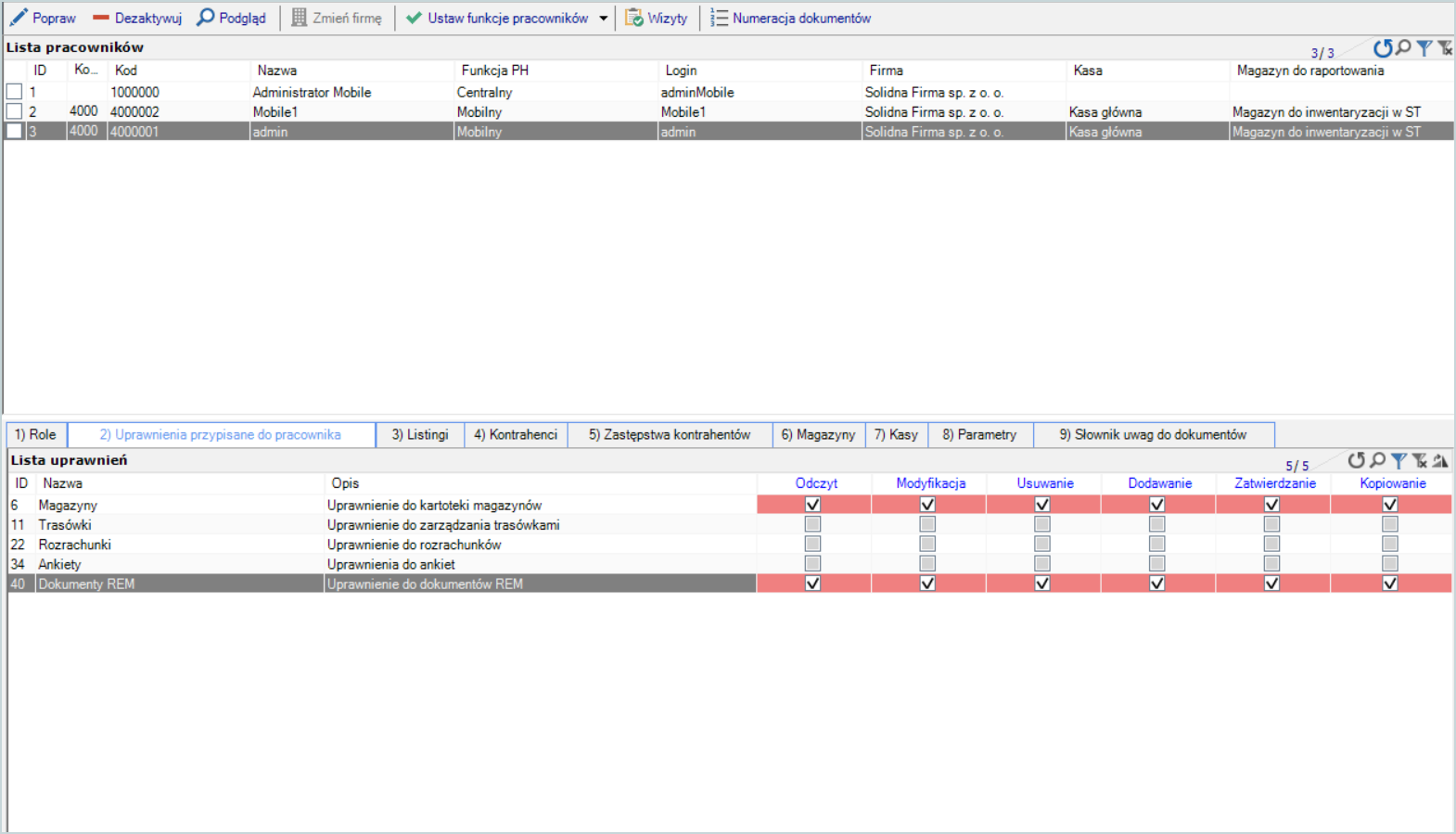Open the 4) Kontrahenci tab
Viewport: 1456px width, 834px height.
(x=516, y=434)
